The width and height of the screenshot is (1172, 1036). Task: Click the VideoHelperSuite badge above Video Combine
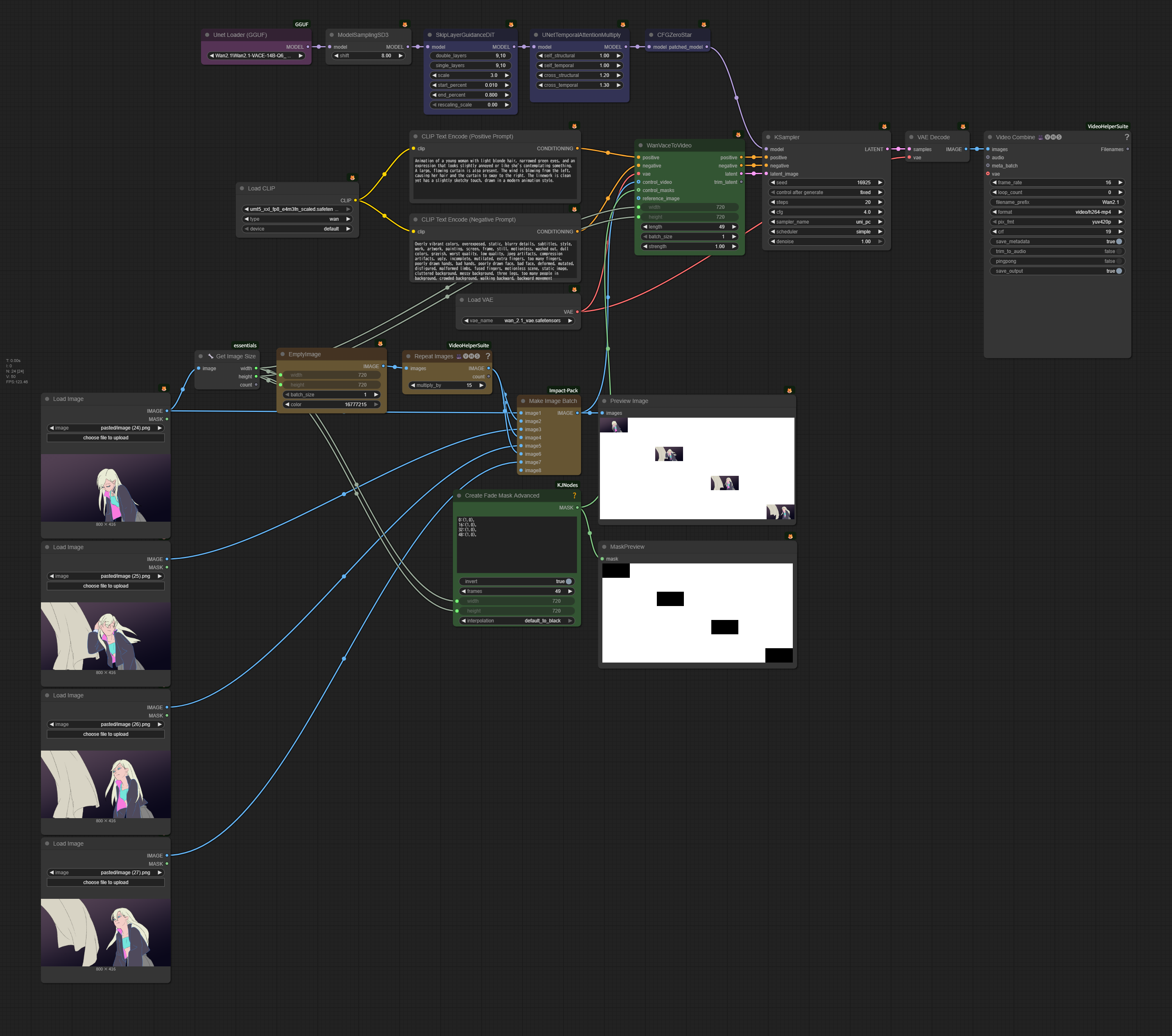[1107, 126]
